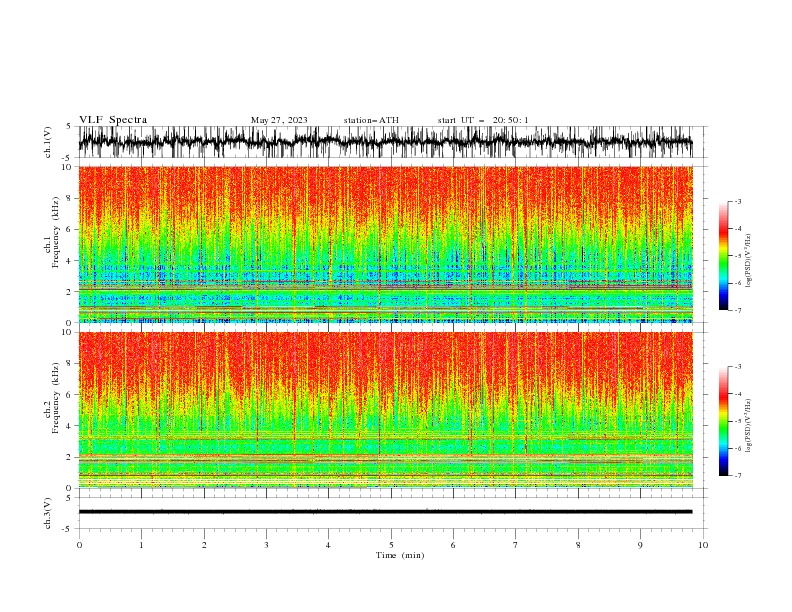Click the "4" kHz tick on ch.2 frequency axis

pos(69,426)
